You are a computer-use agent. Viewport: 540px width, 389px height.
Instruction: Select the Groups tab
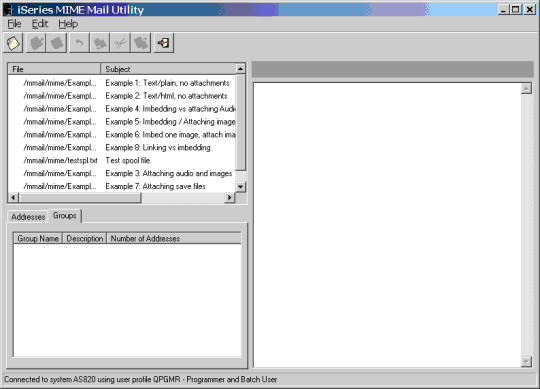pos(65,216)
